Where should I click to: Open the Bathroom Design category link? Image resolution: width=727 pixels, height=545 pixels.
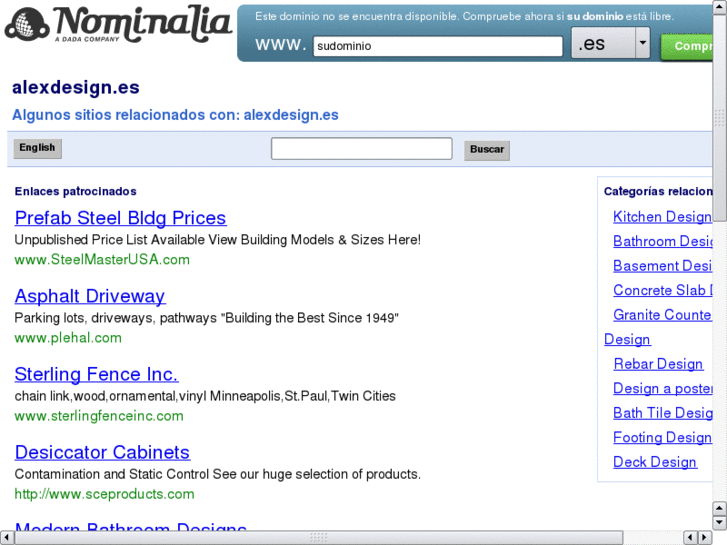(663, 241)
